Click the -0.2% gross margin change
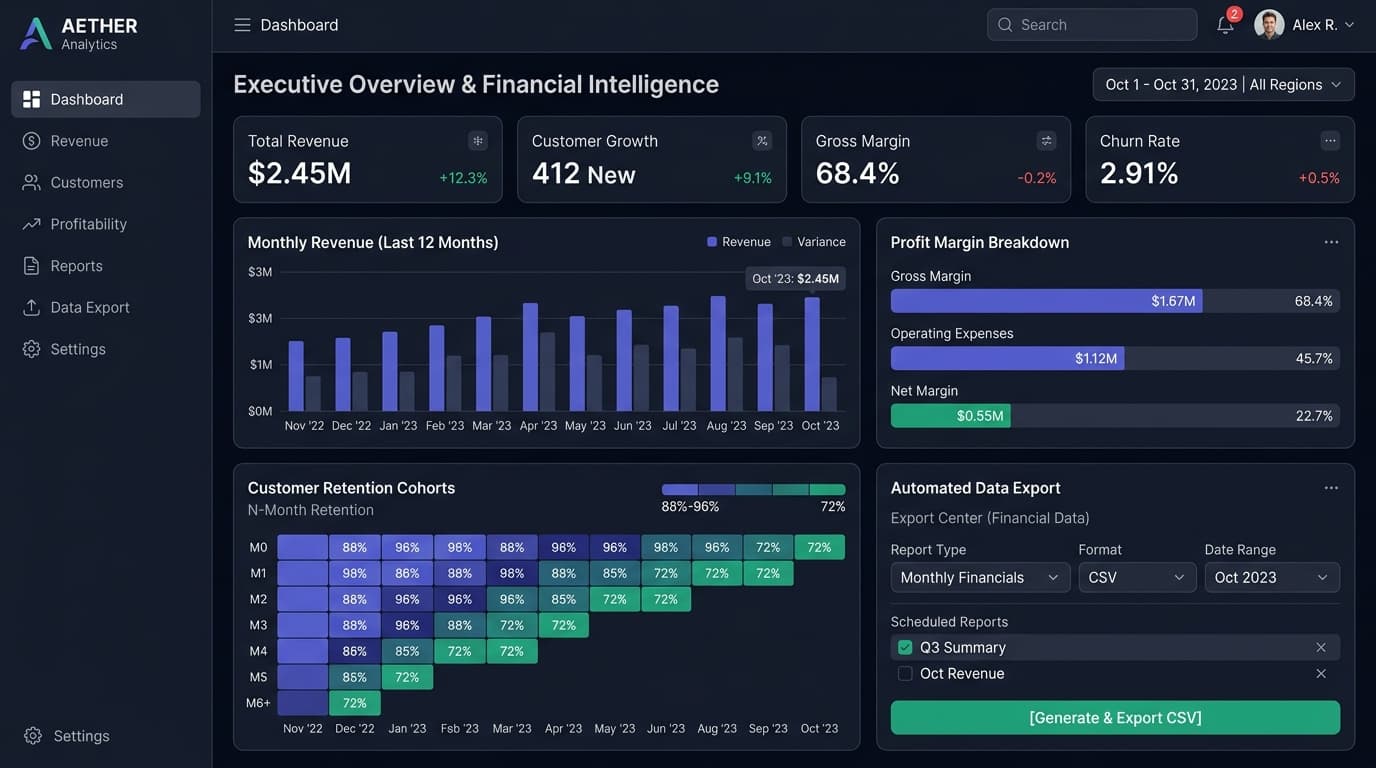The height and width of the screenshot is (768, 1376). pyautogui.click(x=1037, y=178)
